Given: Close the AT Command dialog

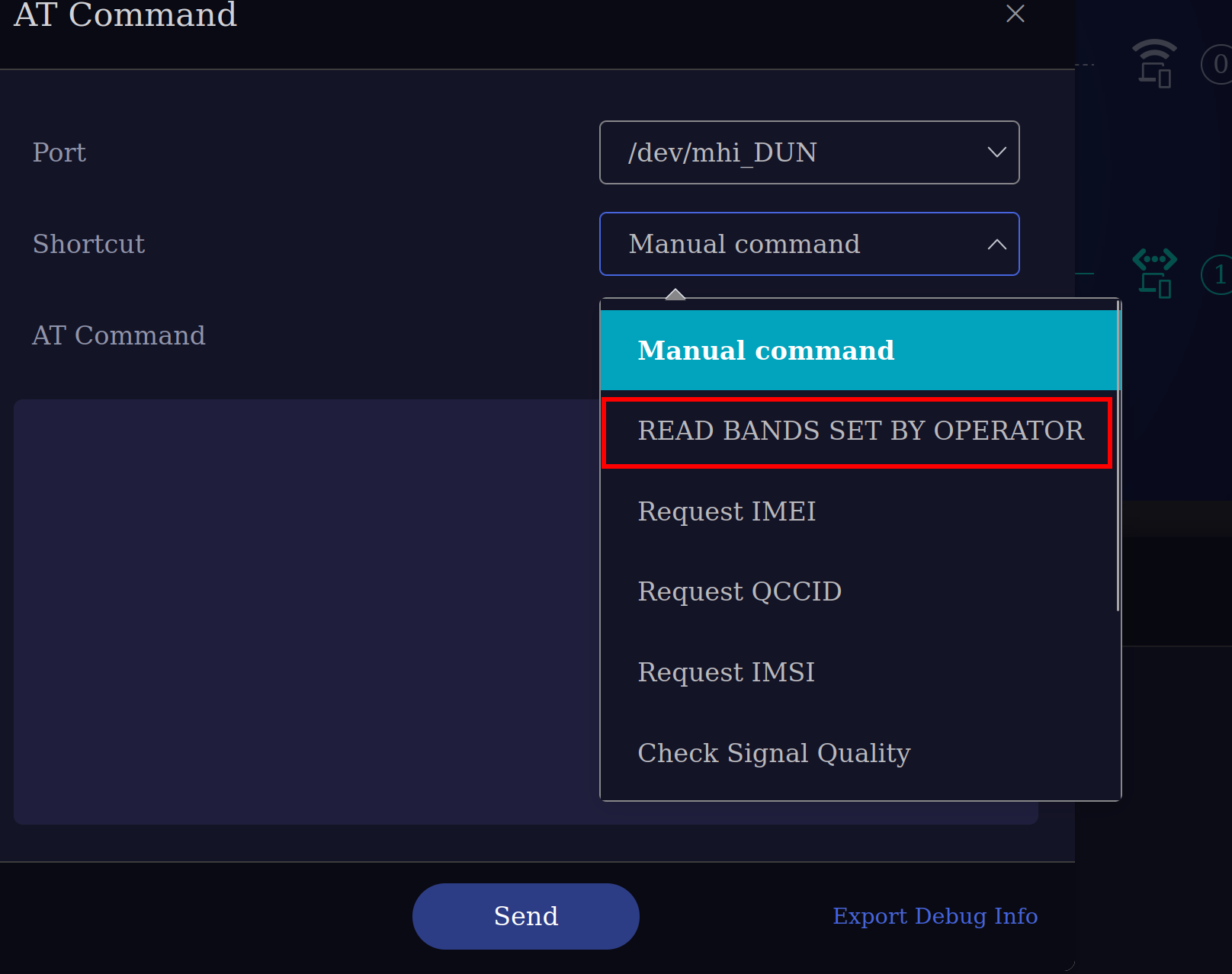Looking at the screenshot, I should (x=1015, y=14).
